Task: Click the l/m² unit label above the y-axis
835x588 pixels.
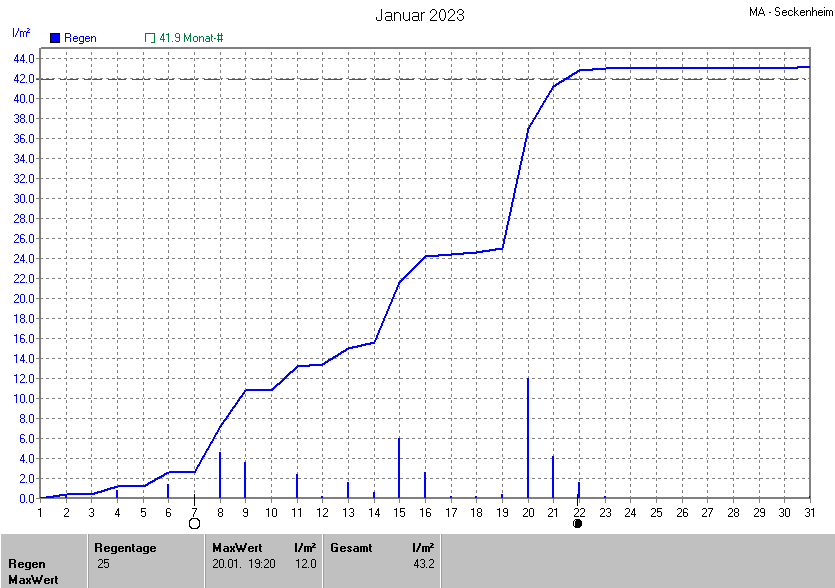Action: (x=21, y=33)
